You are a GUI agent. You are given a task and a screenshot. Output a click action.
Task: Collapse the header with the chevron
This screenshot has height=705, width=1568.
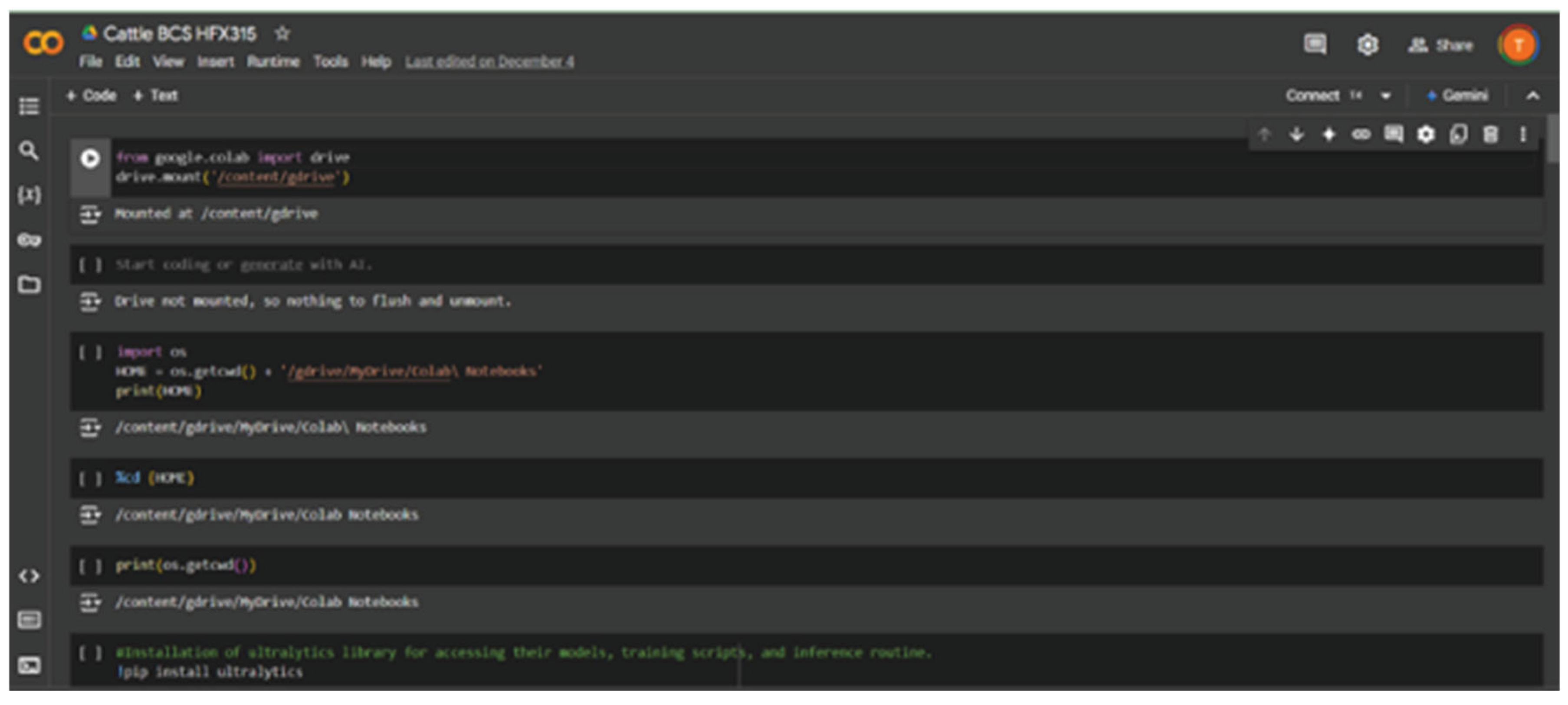click(1532, 96)
